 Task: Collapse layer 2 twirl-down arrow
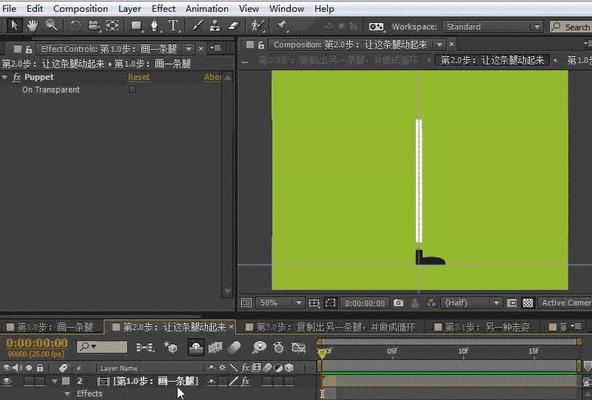pos(54,381)
